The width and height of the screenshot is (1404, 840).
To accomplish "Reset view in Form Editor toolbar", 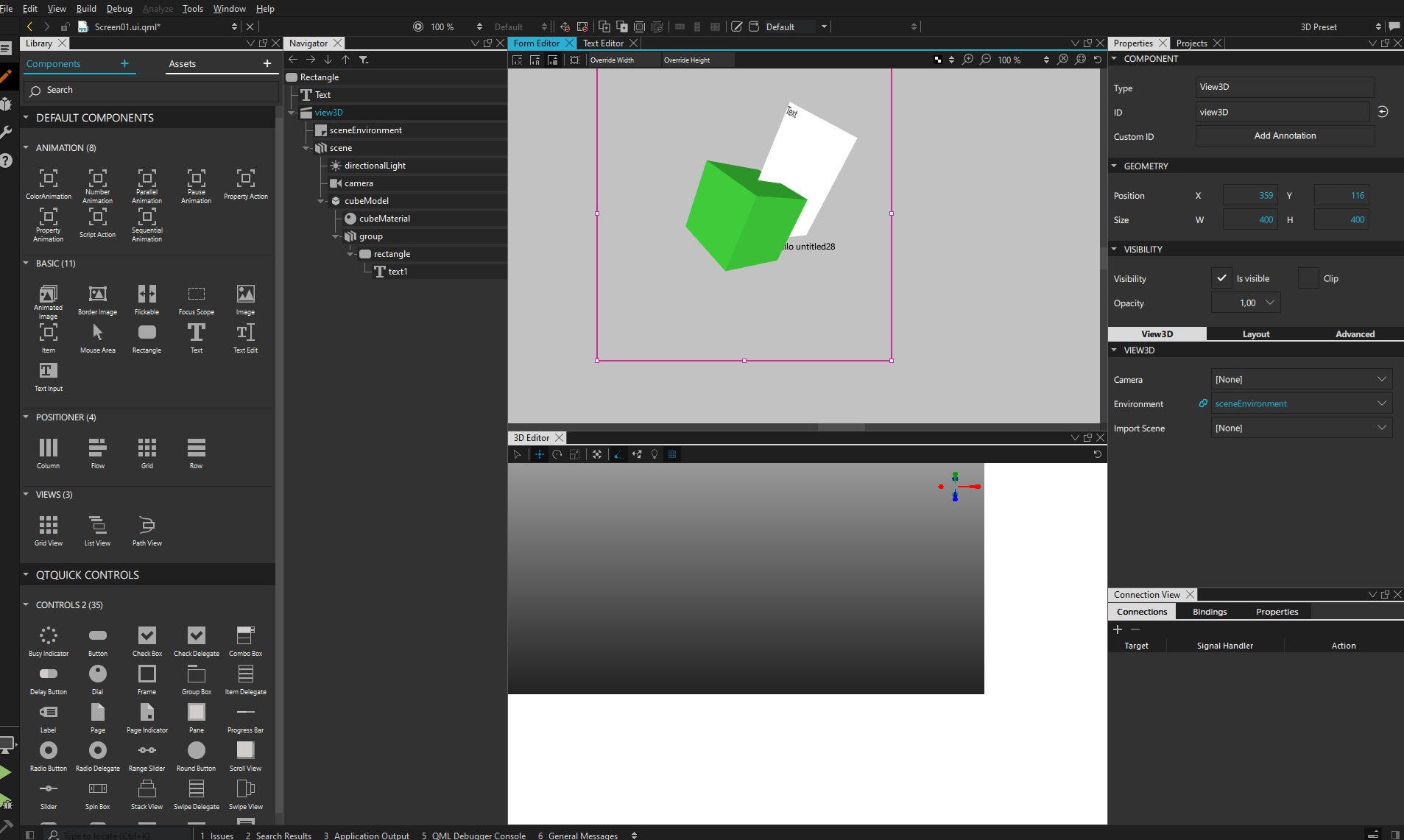I will pos(1098,60).
